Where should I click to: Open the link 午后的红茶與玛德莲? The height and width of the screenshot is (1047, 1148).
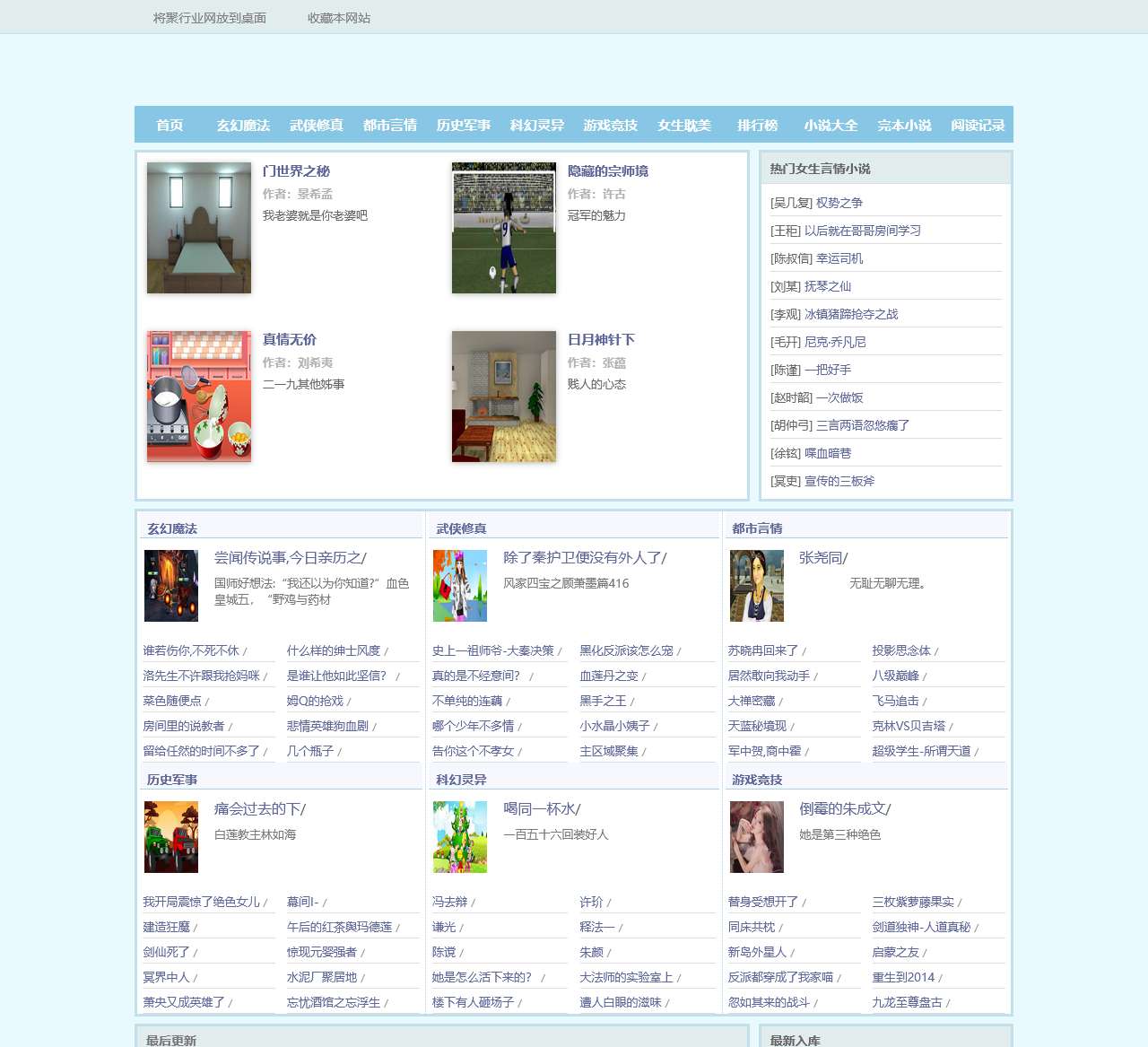(x=339, y=927)
